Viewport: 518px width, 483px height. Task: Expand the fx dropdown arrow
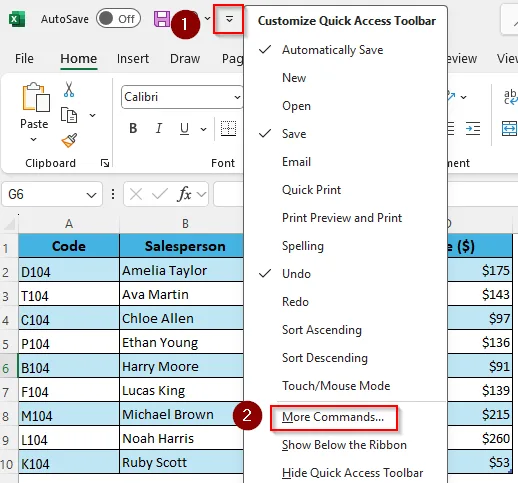click(x=201, y=194)
